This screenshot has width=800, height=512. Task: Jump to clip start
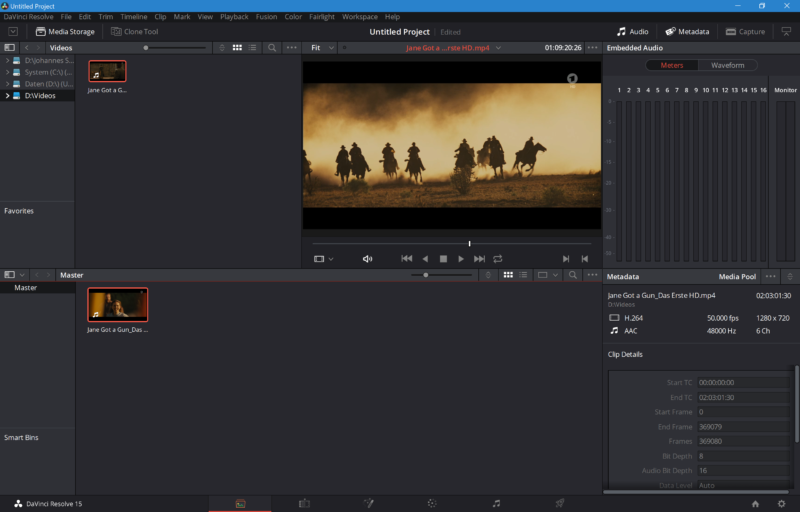tap(407, 259)
